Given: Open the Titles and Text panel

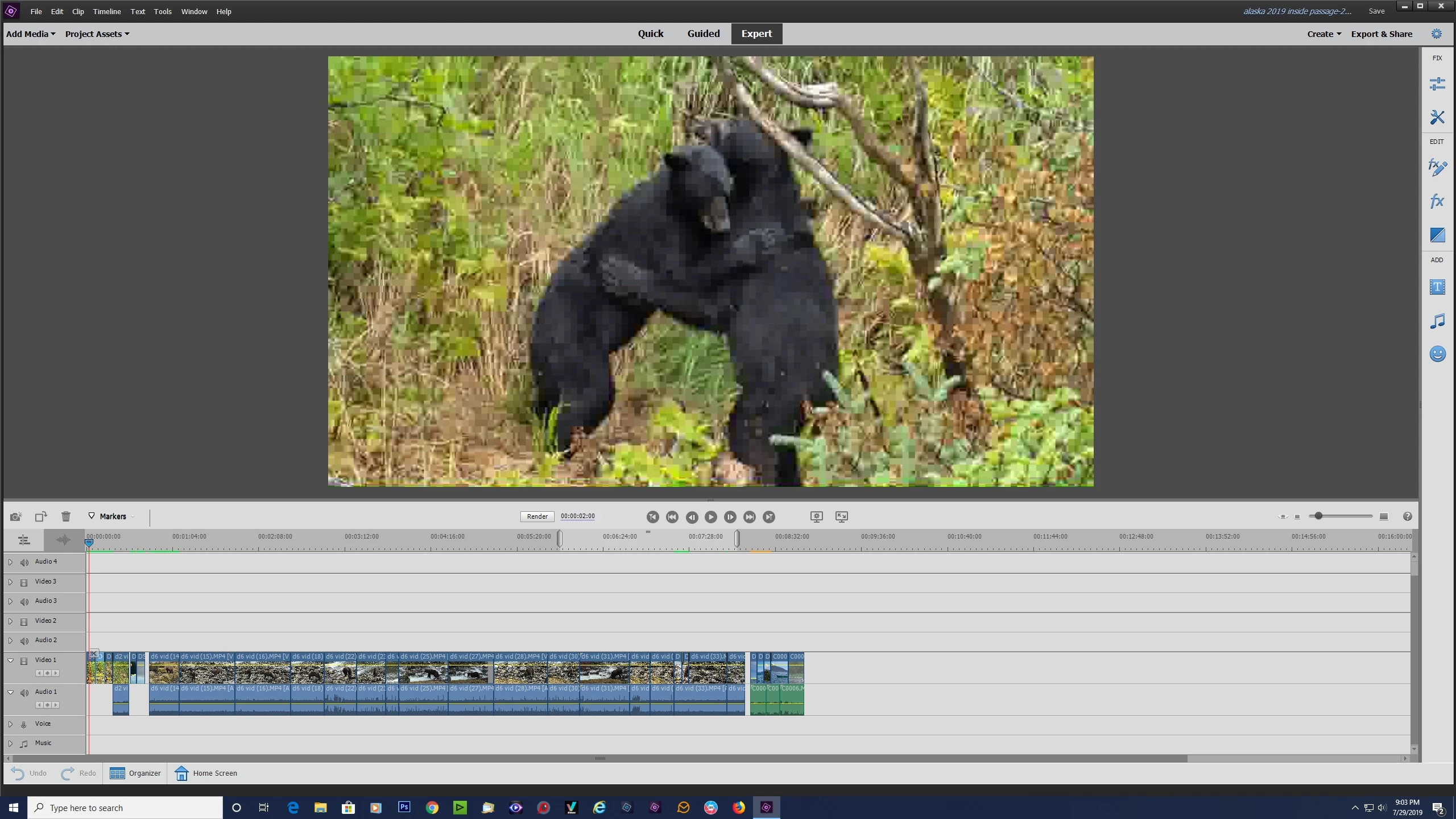Looking at the screenshot, I should pos(1437,287).
